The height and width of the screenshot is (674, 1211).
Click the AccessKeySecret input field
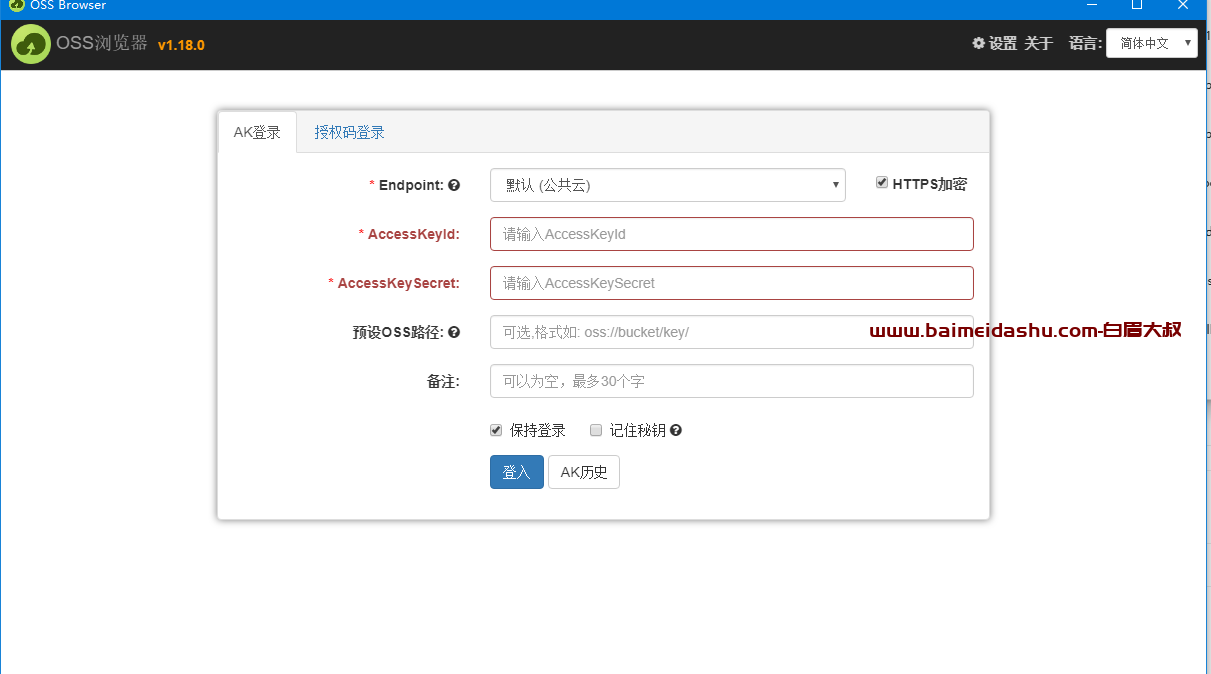[x=732, y=283]
